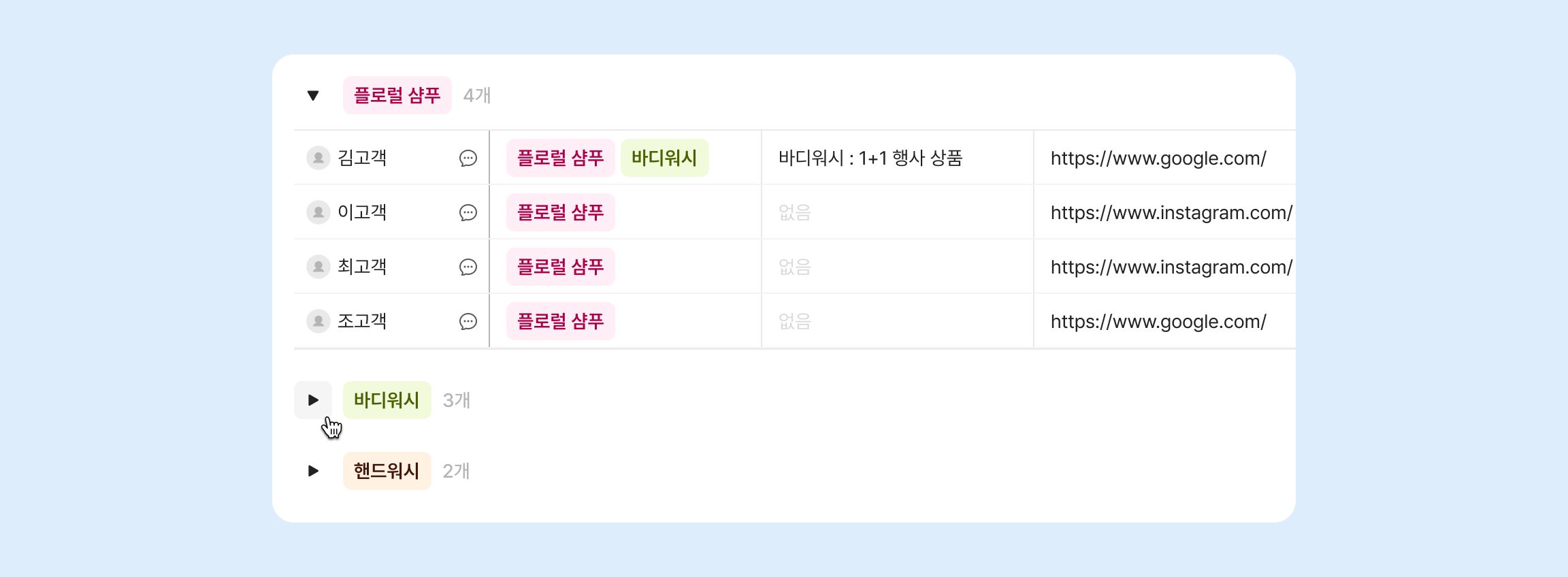
Task: Open comment icon for 이고객 row
Action: tap(468, 212)
